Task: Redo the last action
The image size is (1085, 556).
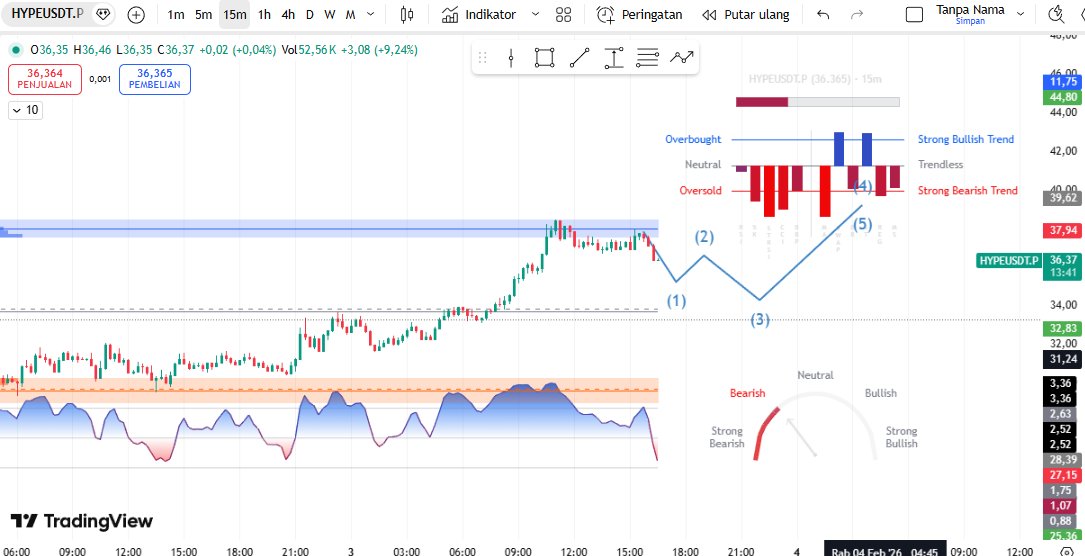Action: pyautogui.click(x=857, y=15)
